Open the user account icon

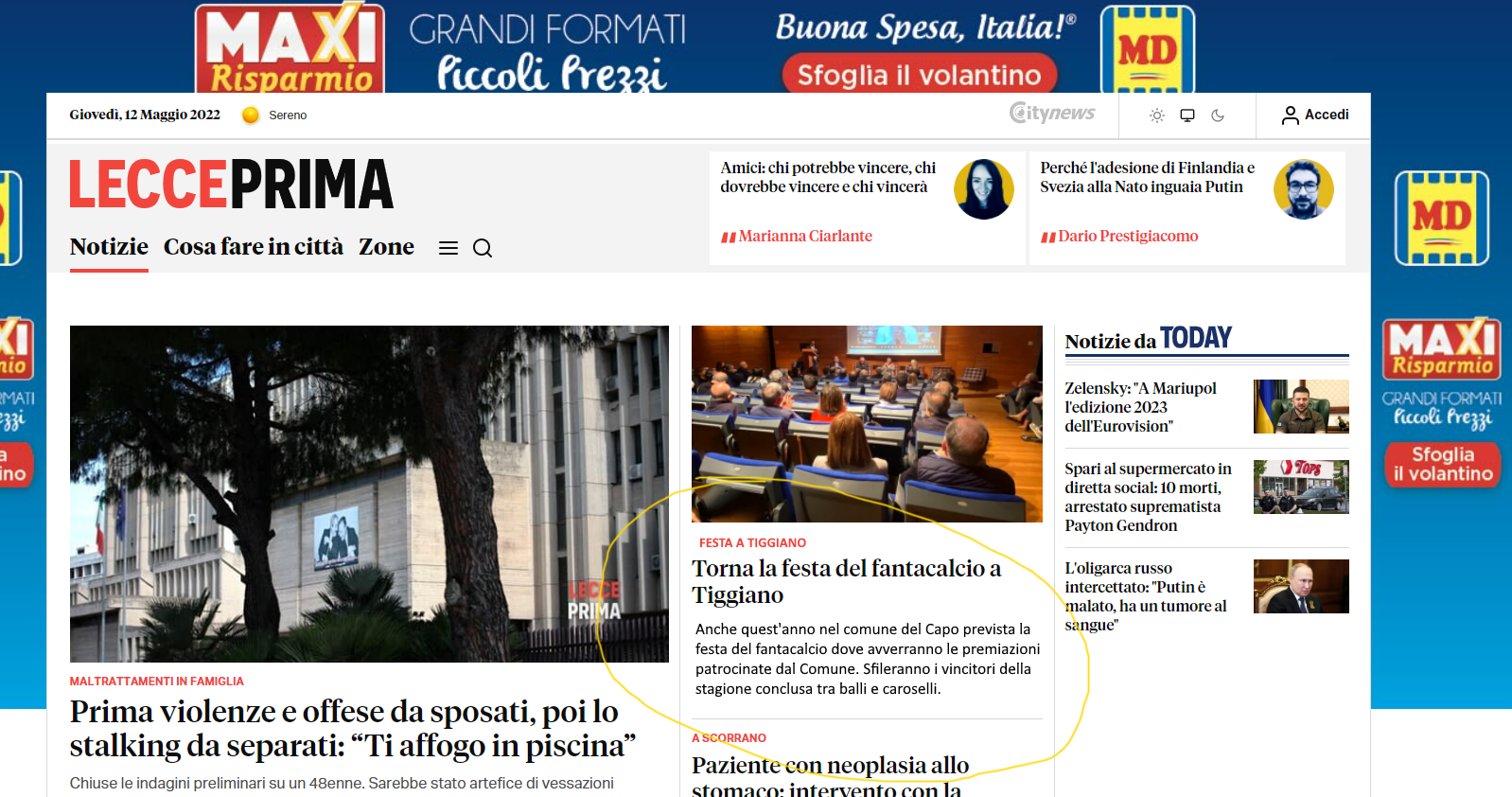pos(1290,115)
